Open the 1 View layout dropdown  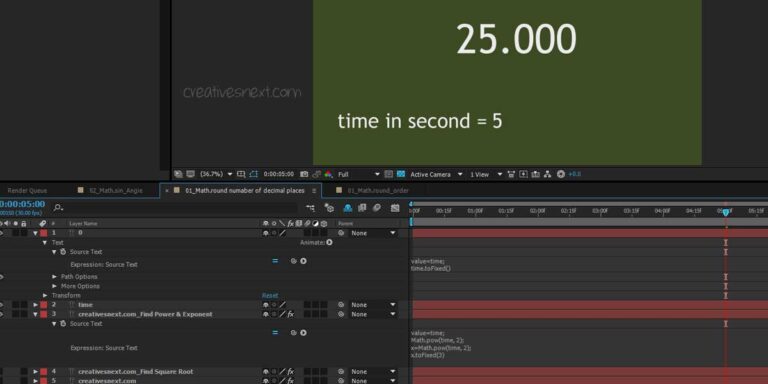pos(486,174)
